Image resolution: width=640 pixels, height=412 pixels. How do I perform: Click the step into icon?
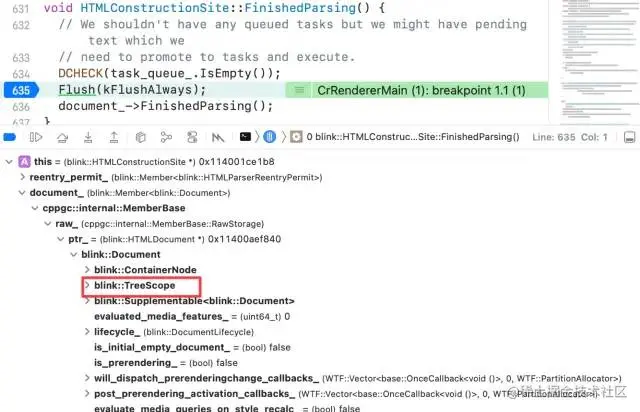point(88,137)
